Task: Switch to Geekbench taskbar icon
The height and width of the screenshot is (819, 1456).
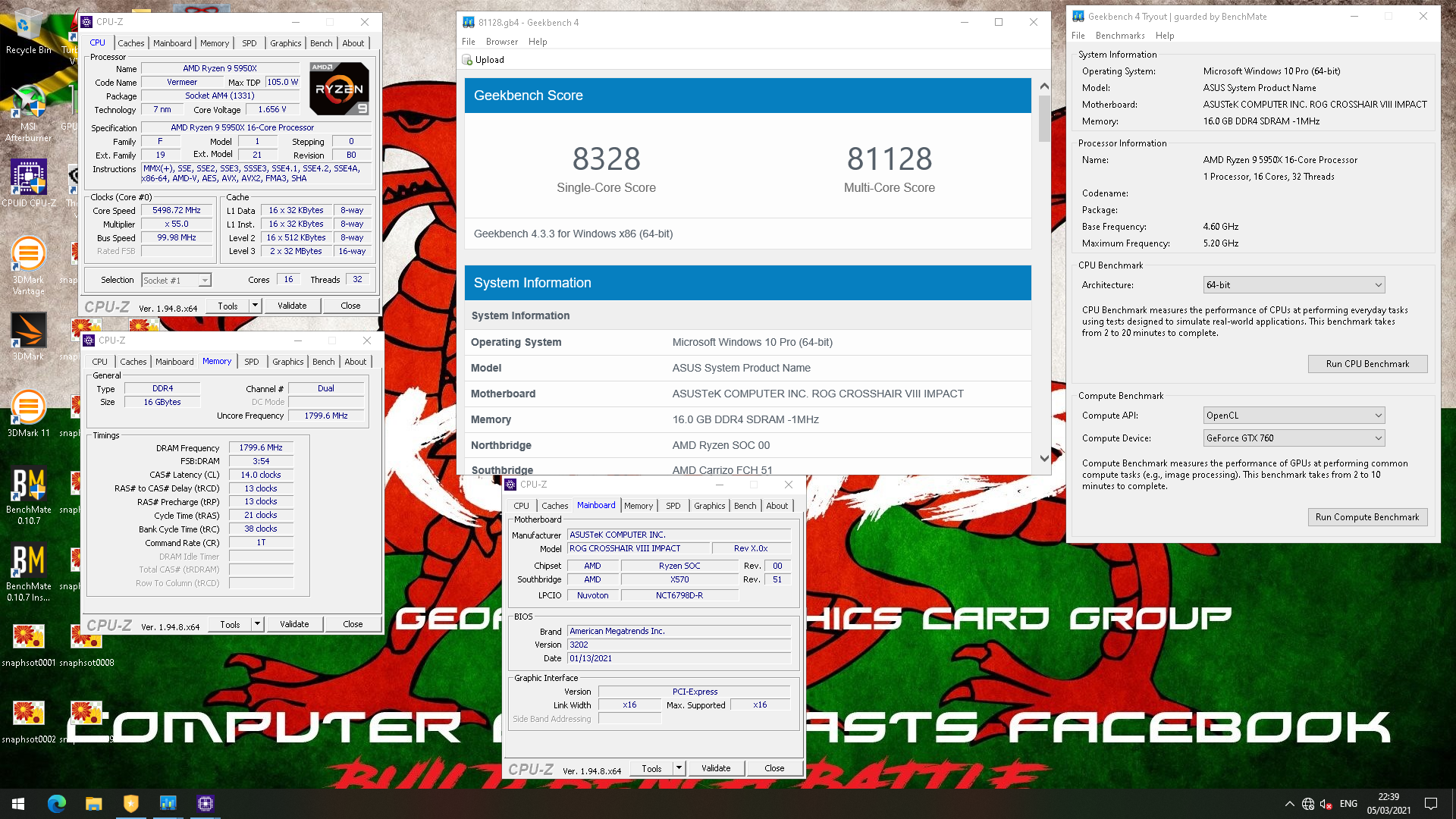Action: click(x=168, y=804)
